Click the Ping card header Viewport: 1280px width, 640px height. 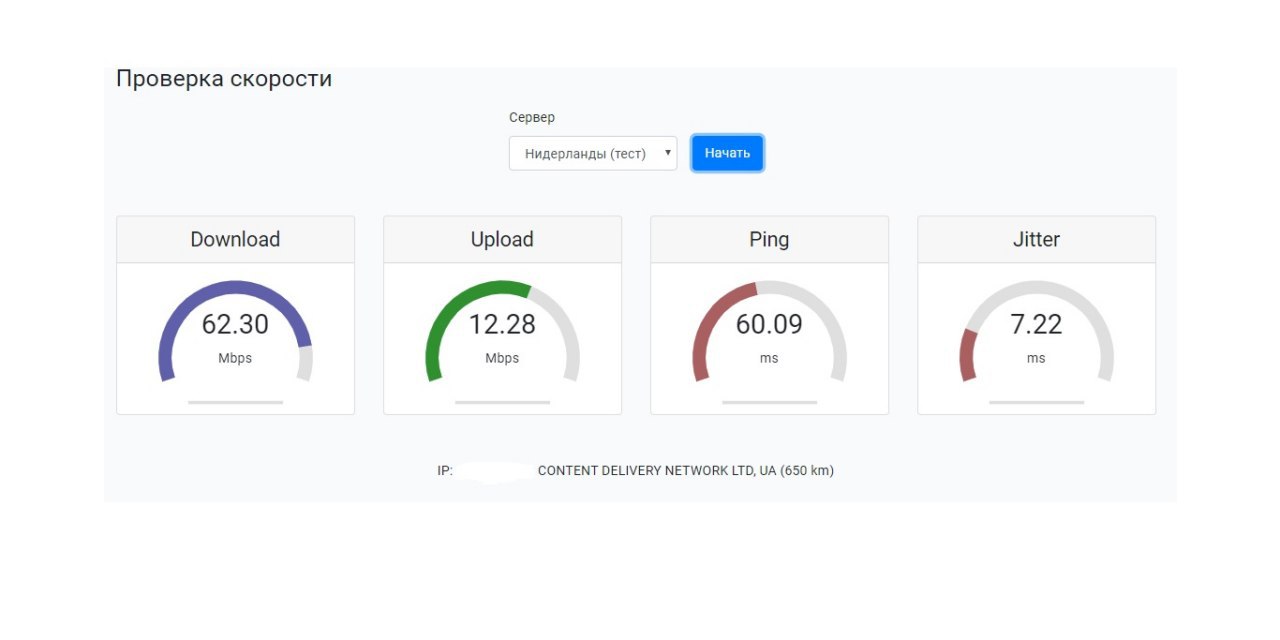(769, 240)
